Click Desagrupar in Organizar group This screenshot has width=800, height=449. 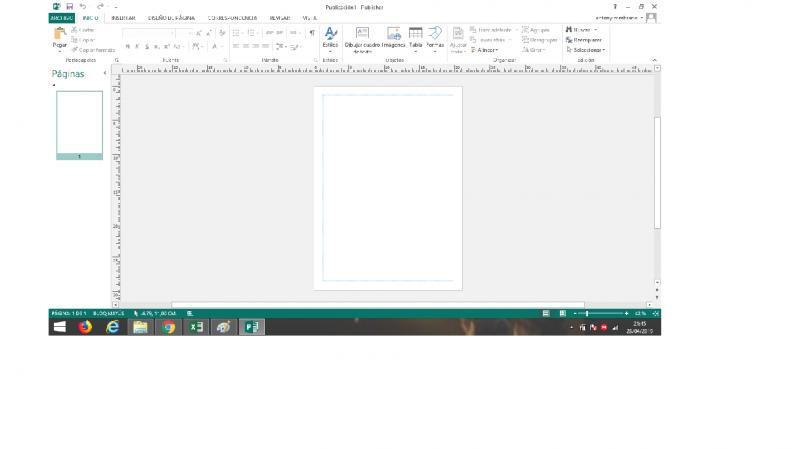click(x=539, y=40)
